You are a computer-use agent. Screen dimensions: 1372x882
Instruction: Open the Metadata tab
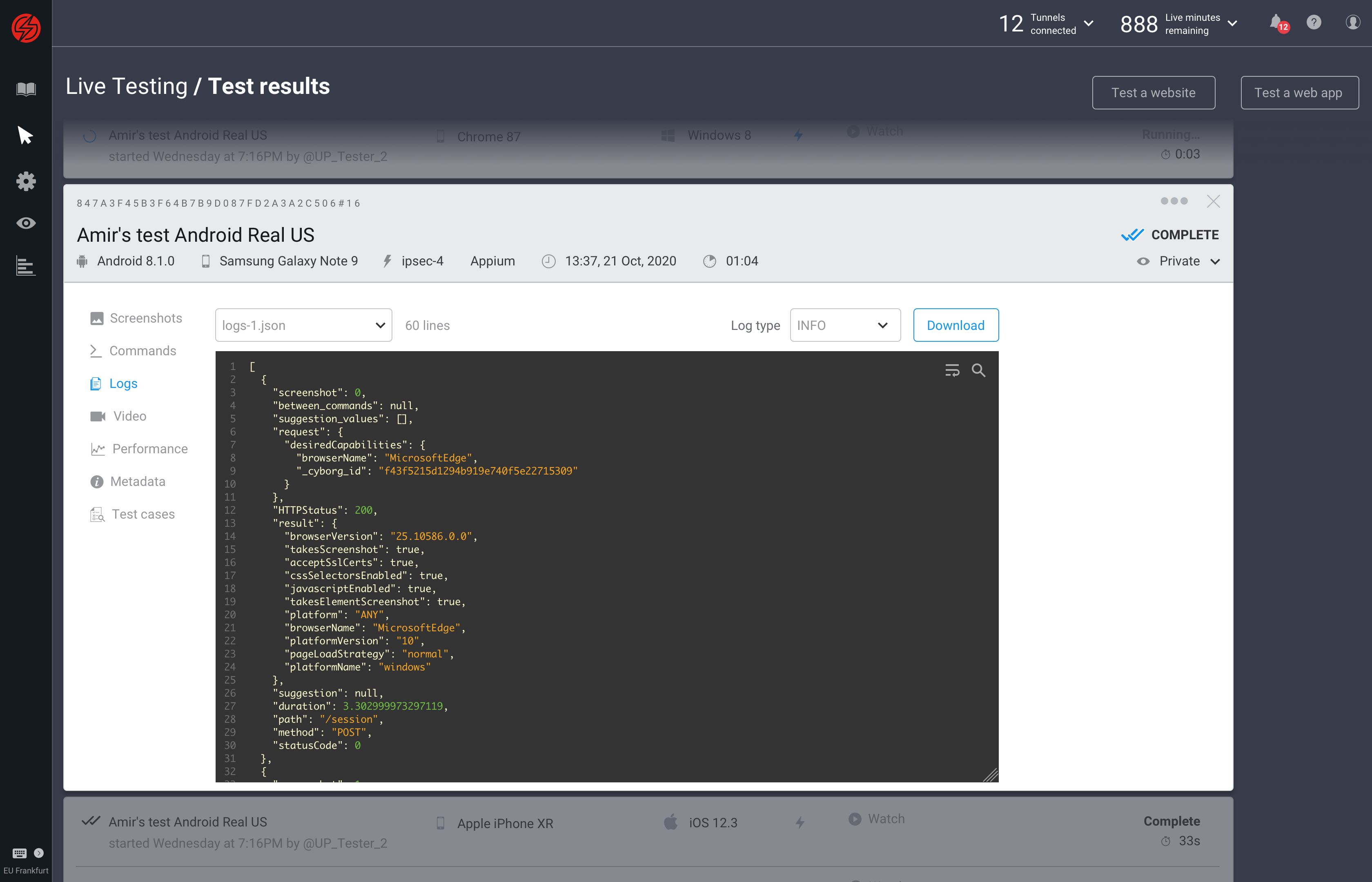point(128,481)
